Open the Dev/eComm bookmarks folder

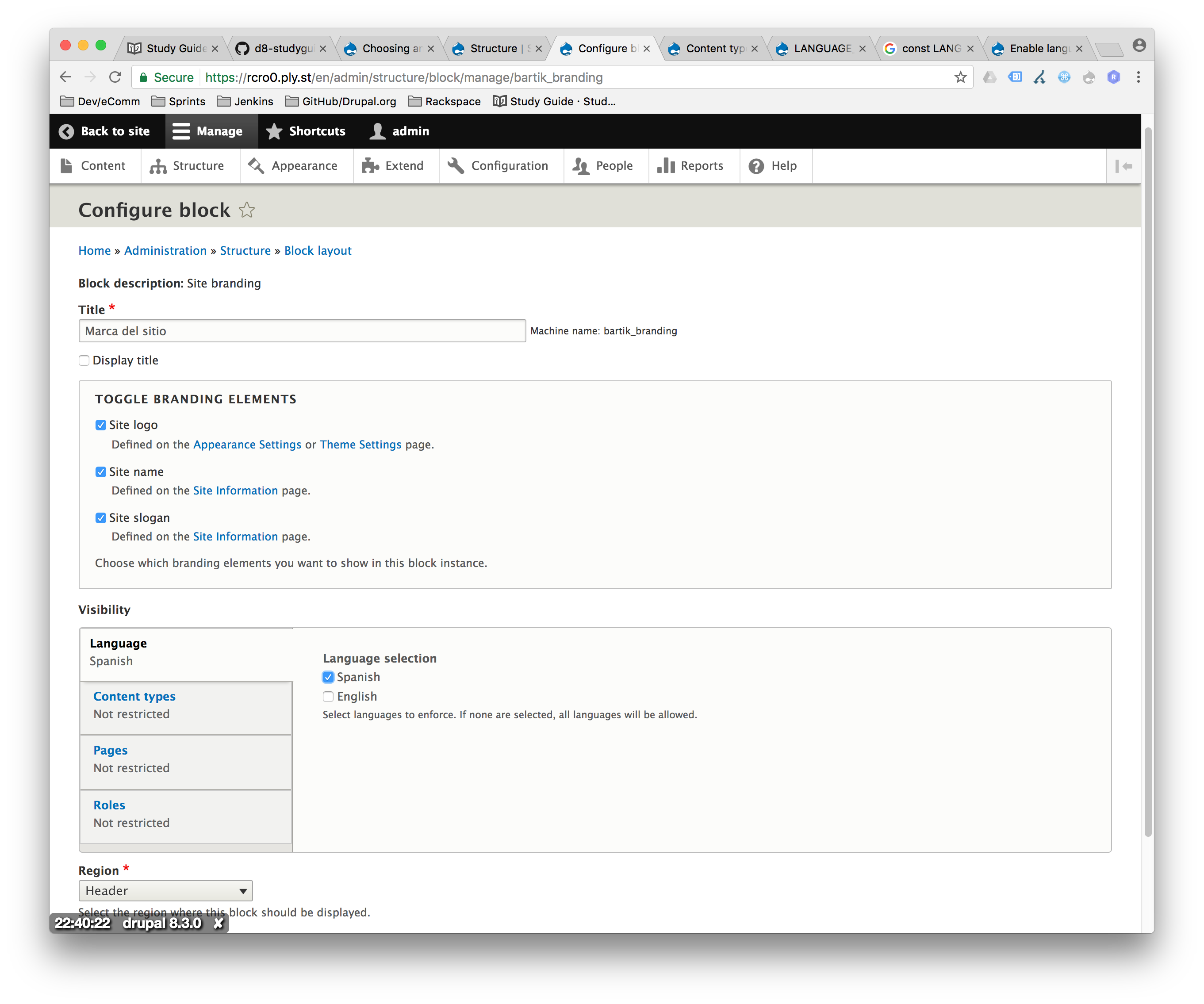click(100, 101)
